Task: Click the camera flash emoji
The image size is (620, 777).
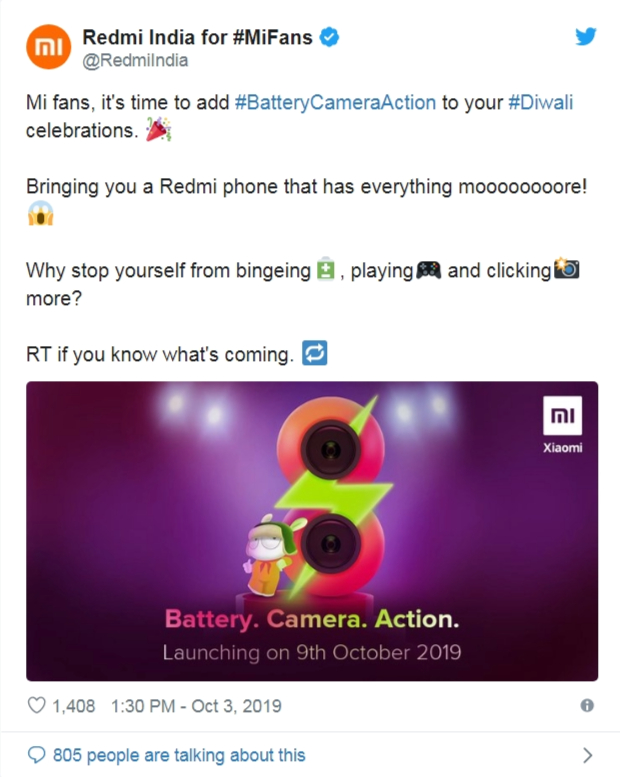Action: click(566, 269)
